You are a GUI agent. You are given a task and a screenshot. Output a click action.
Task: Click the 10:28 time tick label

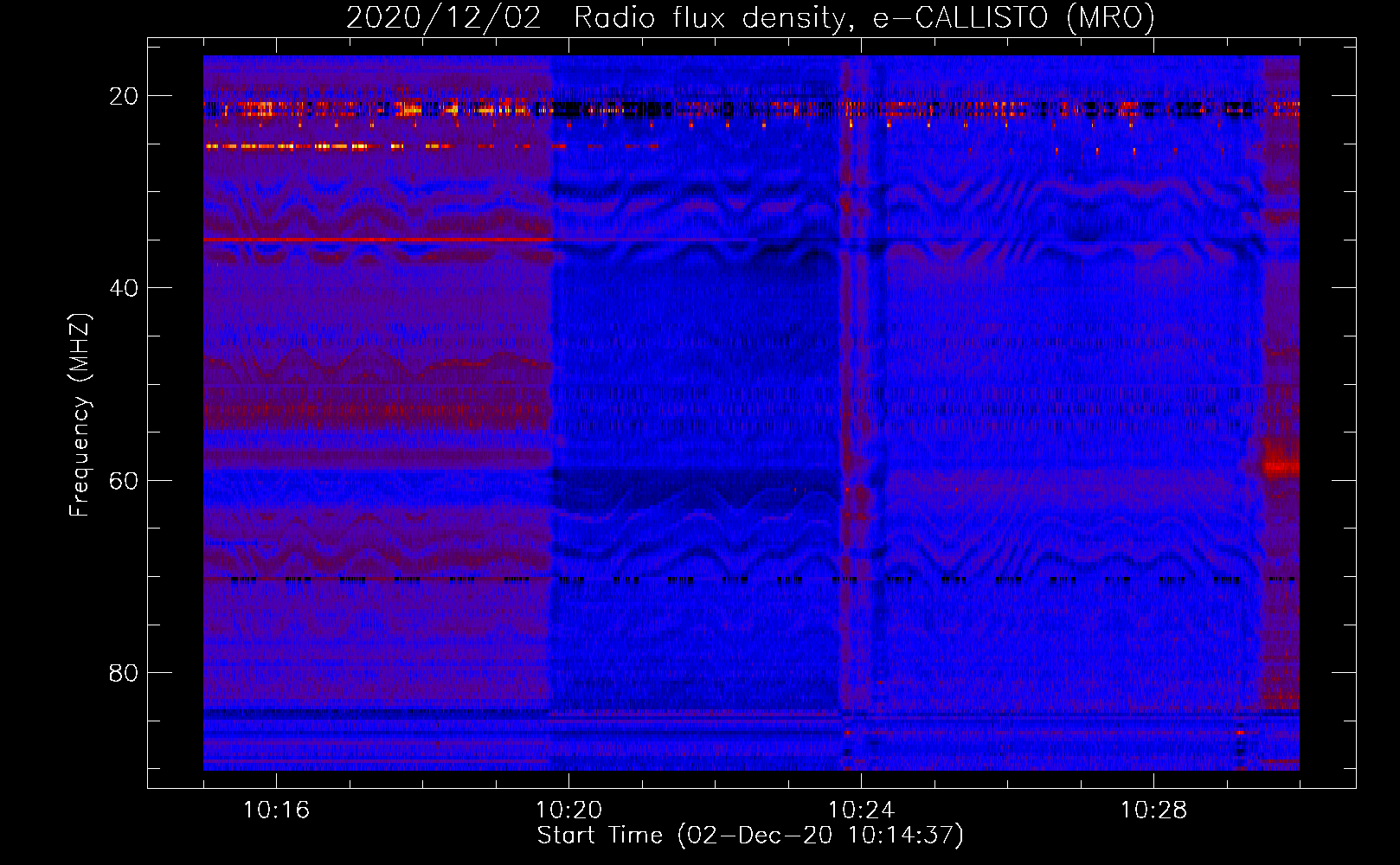tap(1153, 811)
